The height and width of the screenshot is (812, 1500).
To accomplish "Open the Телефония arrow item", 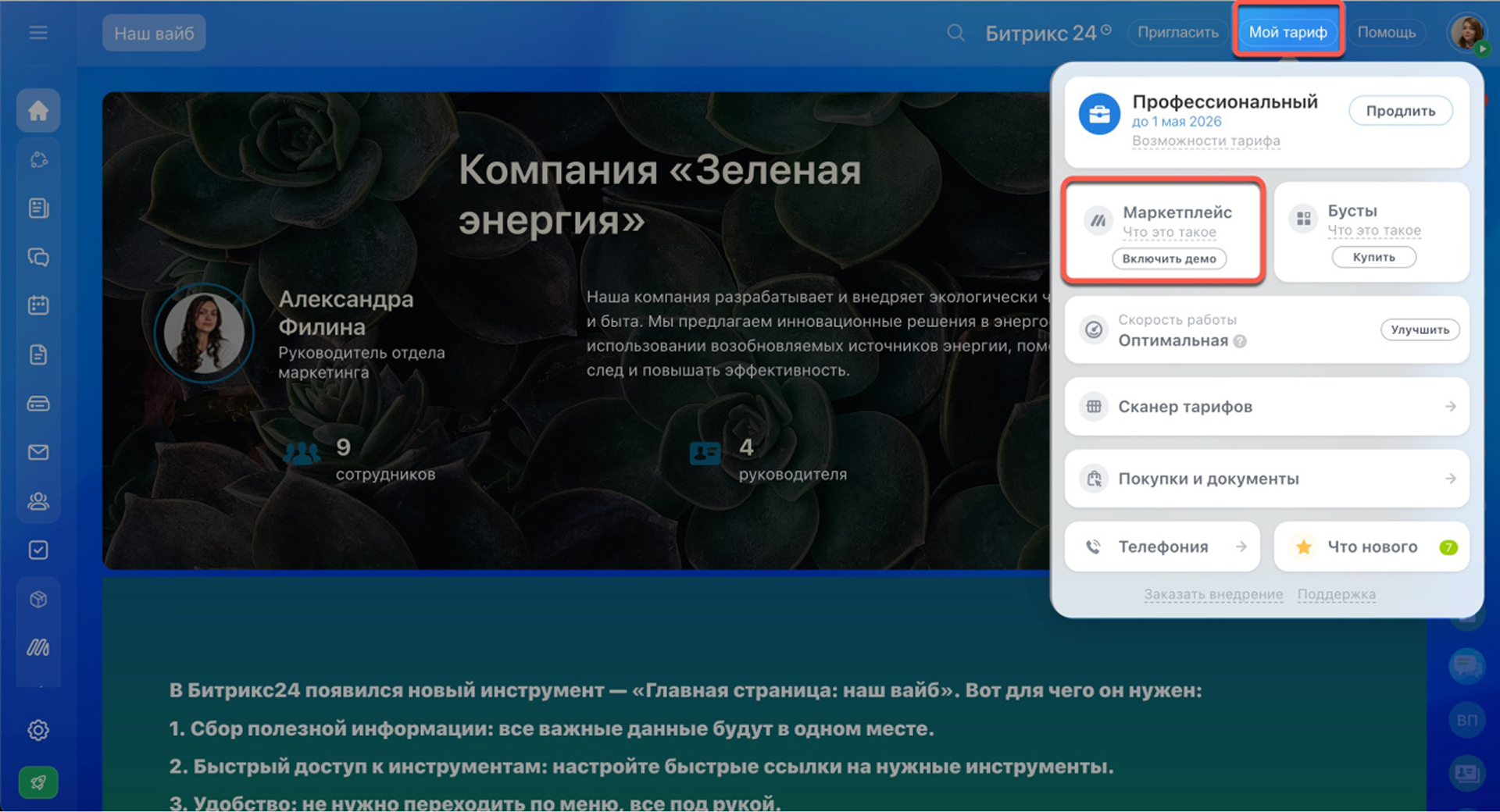I will tap(1162, 547).
